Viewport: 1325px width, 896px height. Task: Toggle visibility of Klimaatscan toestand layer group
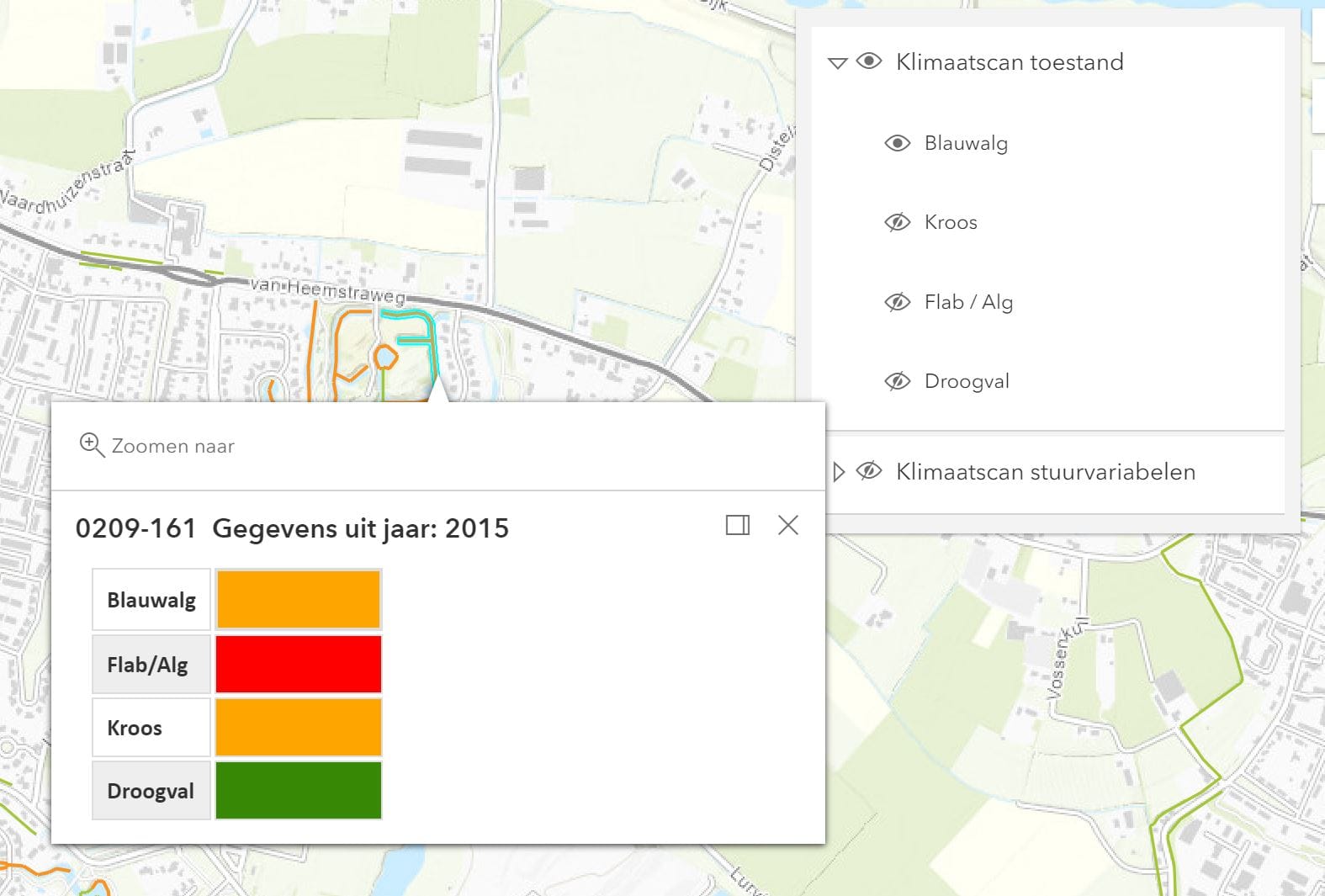(869, 61)
